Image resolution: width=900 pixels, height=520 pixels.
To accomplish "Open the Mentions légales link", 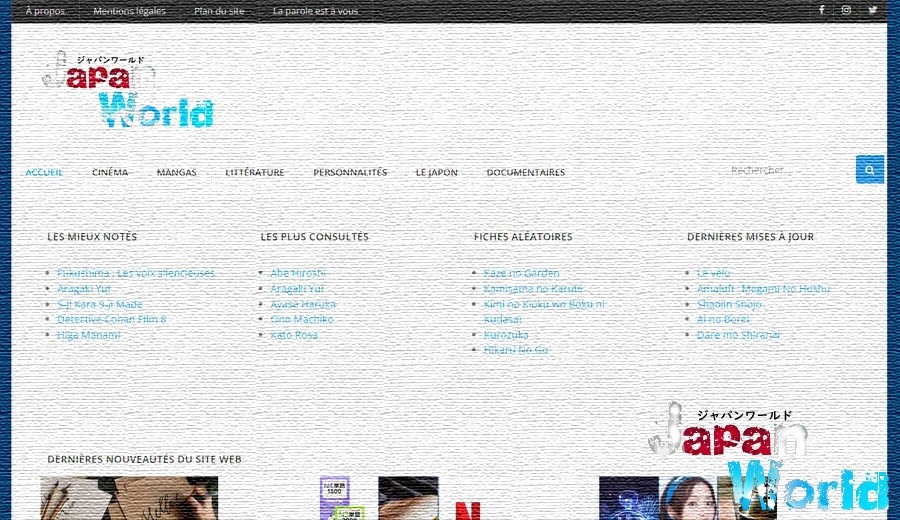I will click(129, 12).
